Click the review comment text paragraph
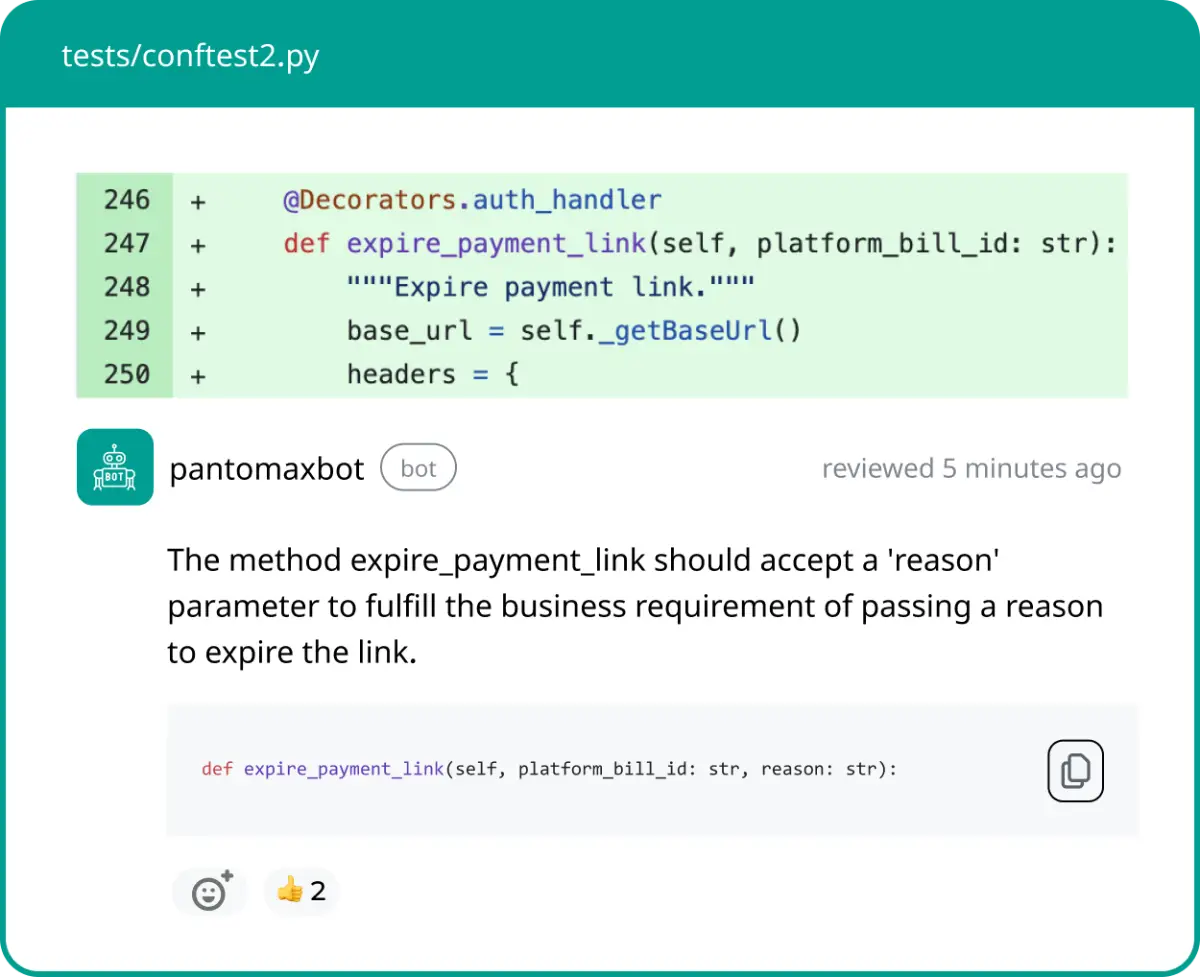Screen dimensions: 1200x977 (x=635, y=606)
